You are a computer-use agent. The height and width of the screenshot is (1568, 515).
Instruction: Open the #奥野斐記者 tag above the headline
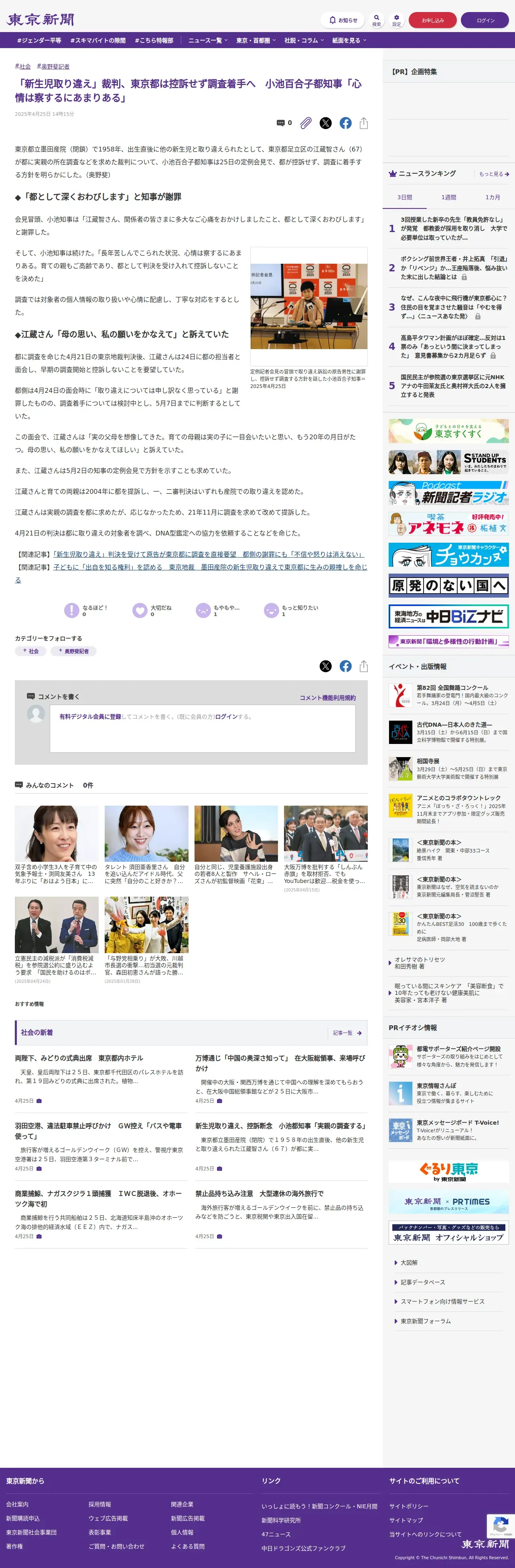(x=53, y=67)
